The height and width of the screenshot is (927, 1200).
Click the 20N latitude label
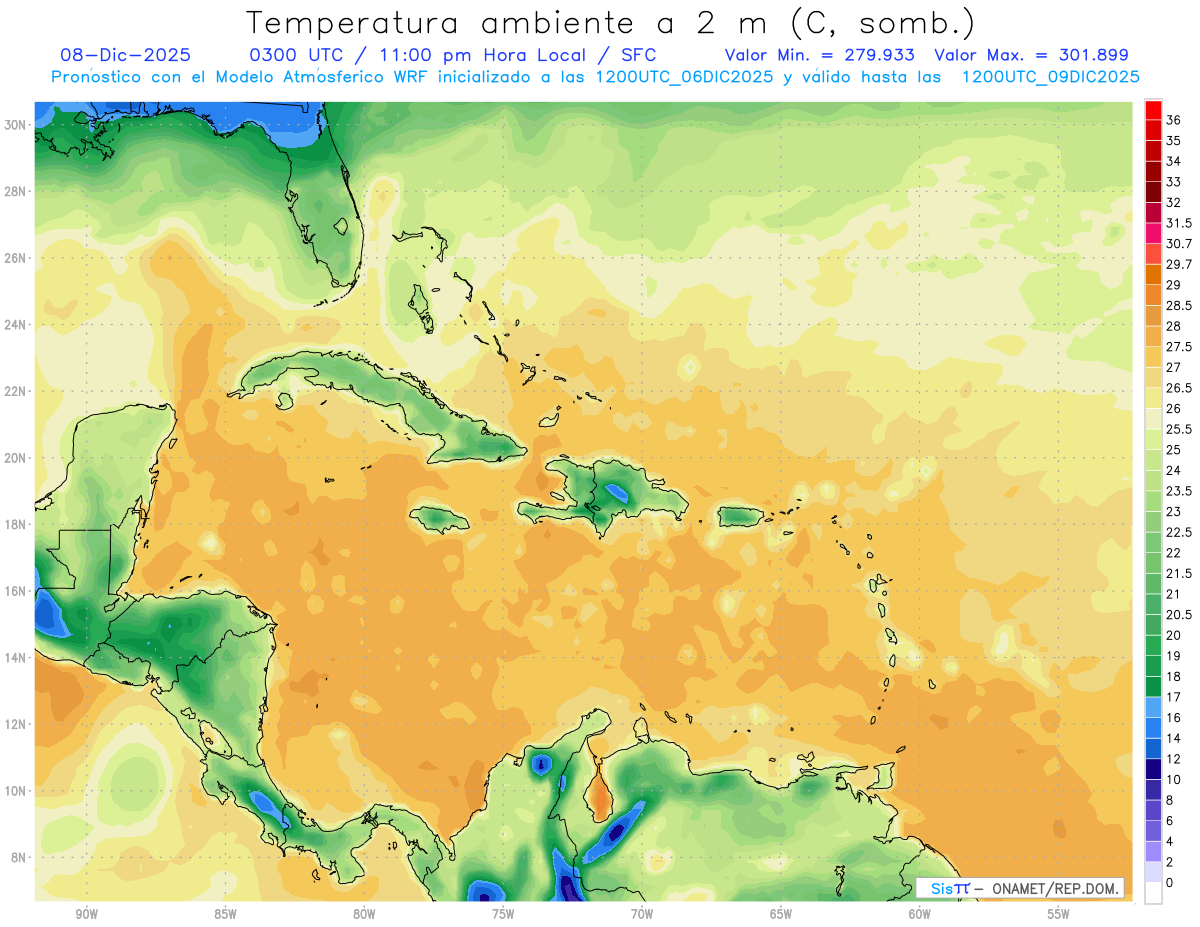(15, 458)
